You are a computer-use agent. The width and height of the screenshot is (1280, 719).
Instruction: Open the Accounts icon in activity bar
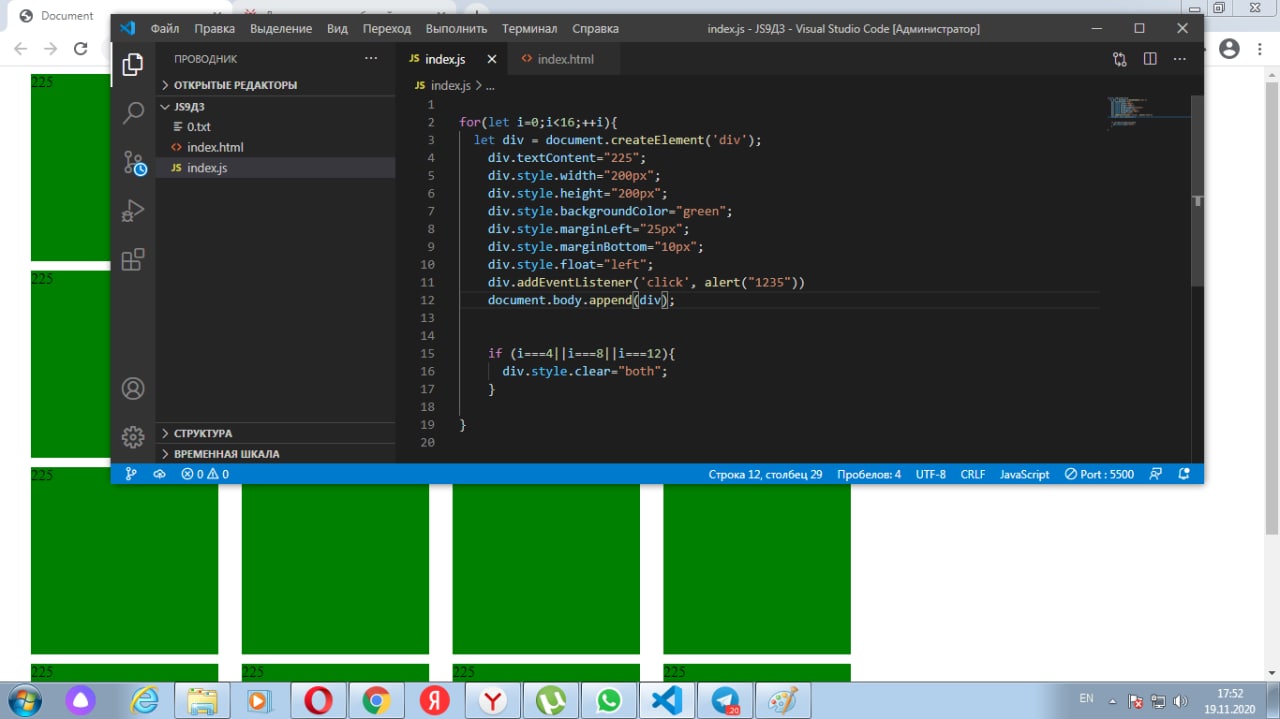point(132,389)
